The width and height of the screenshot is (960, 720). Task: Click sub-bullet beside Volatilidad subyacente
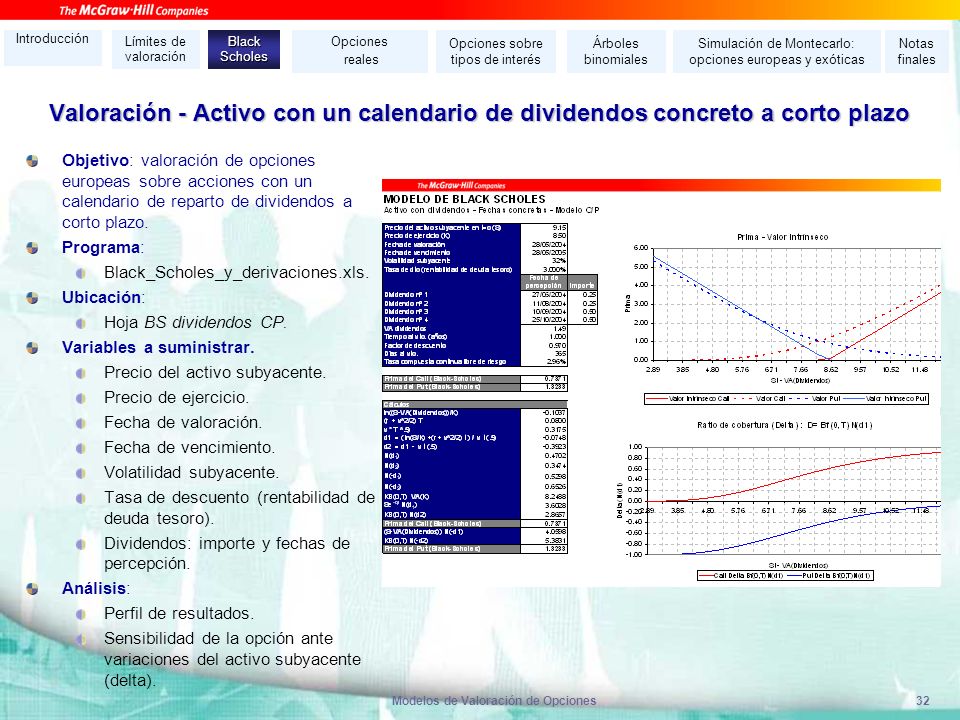click(81, 473)
